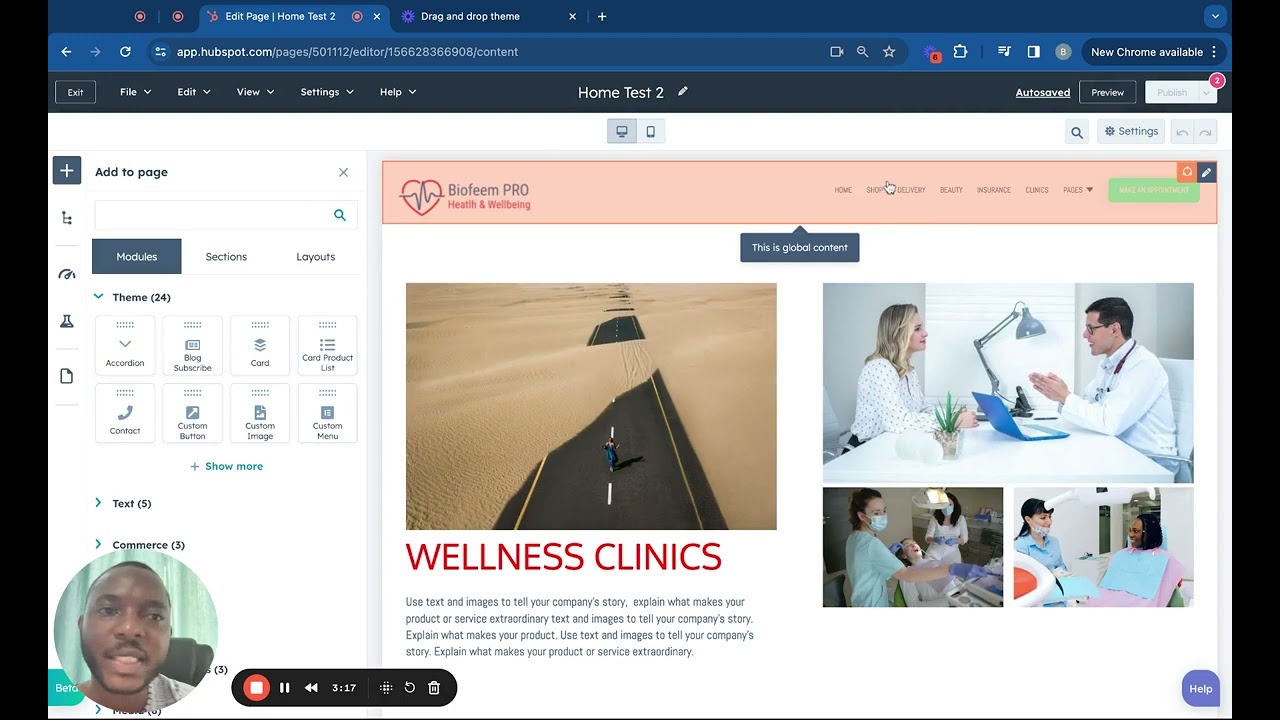Select the Blog Subscribe module
This screenshot has width=1280, height=720.
point(193,346)
